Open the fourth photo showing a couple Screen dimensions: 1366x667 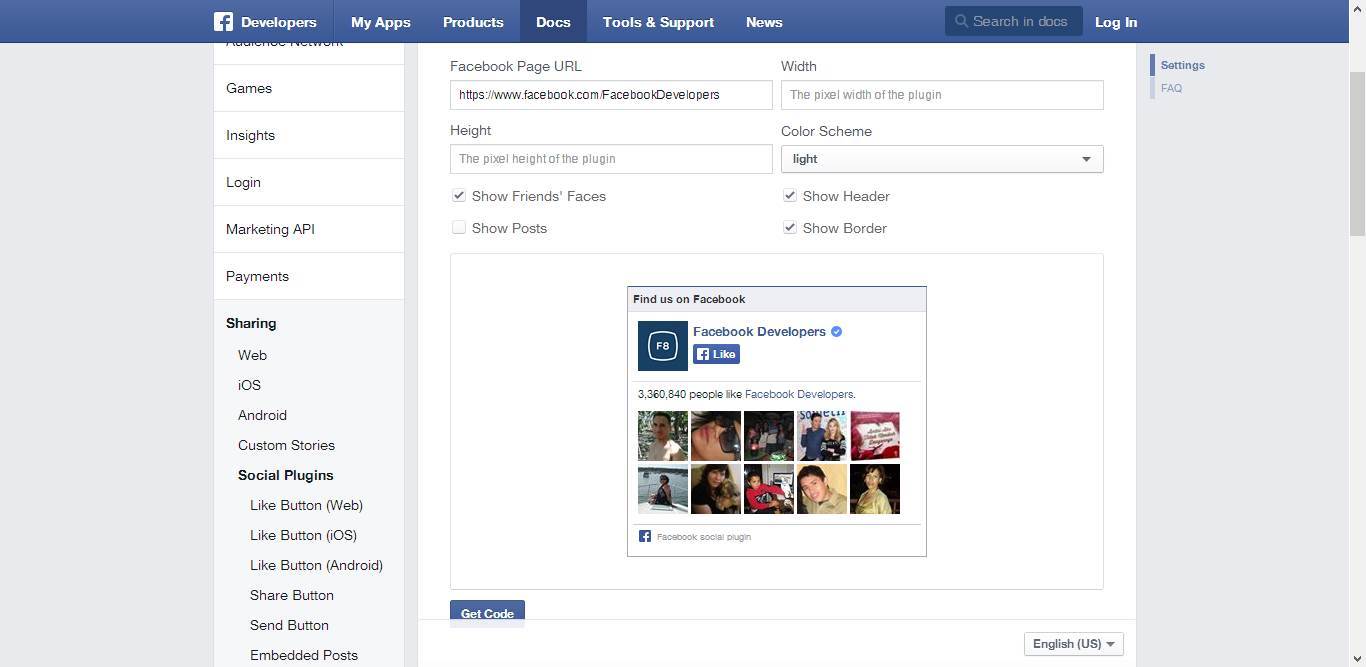[822, 436]
